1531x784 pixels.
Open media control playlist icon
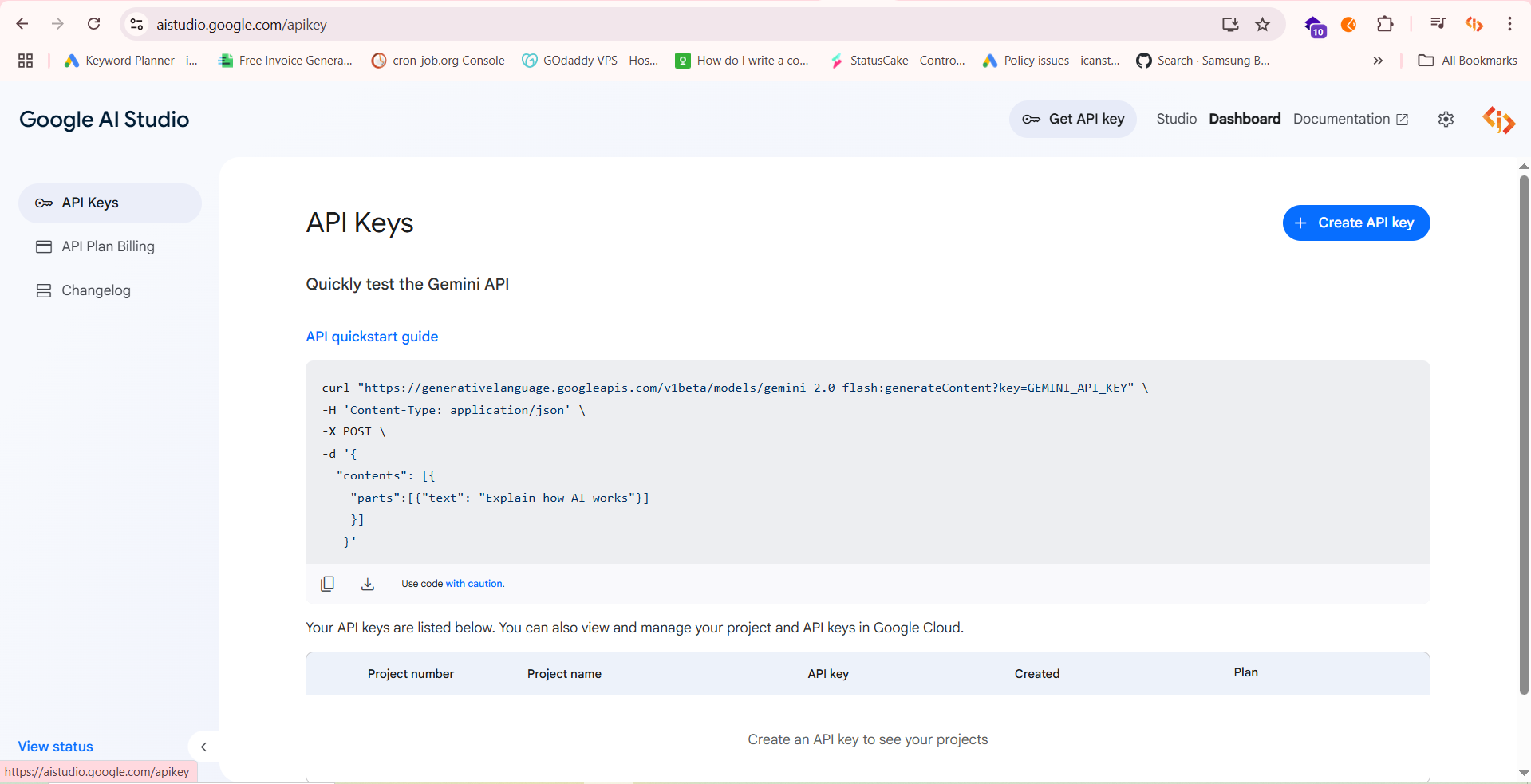1438,24
